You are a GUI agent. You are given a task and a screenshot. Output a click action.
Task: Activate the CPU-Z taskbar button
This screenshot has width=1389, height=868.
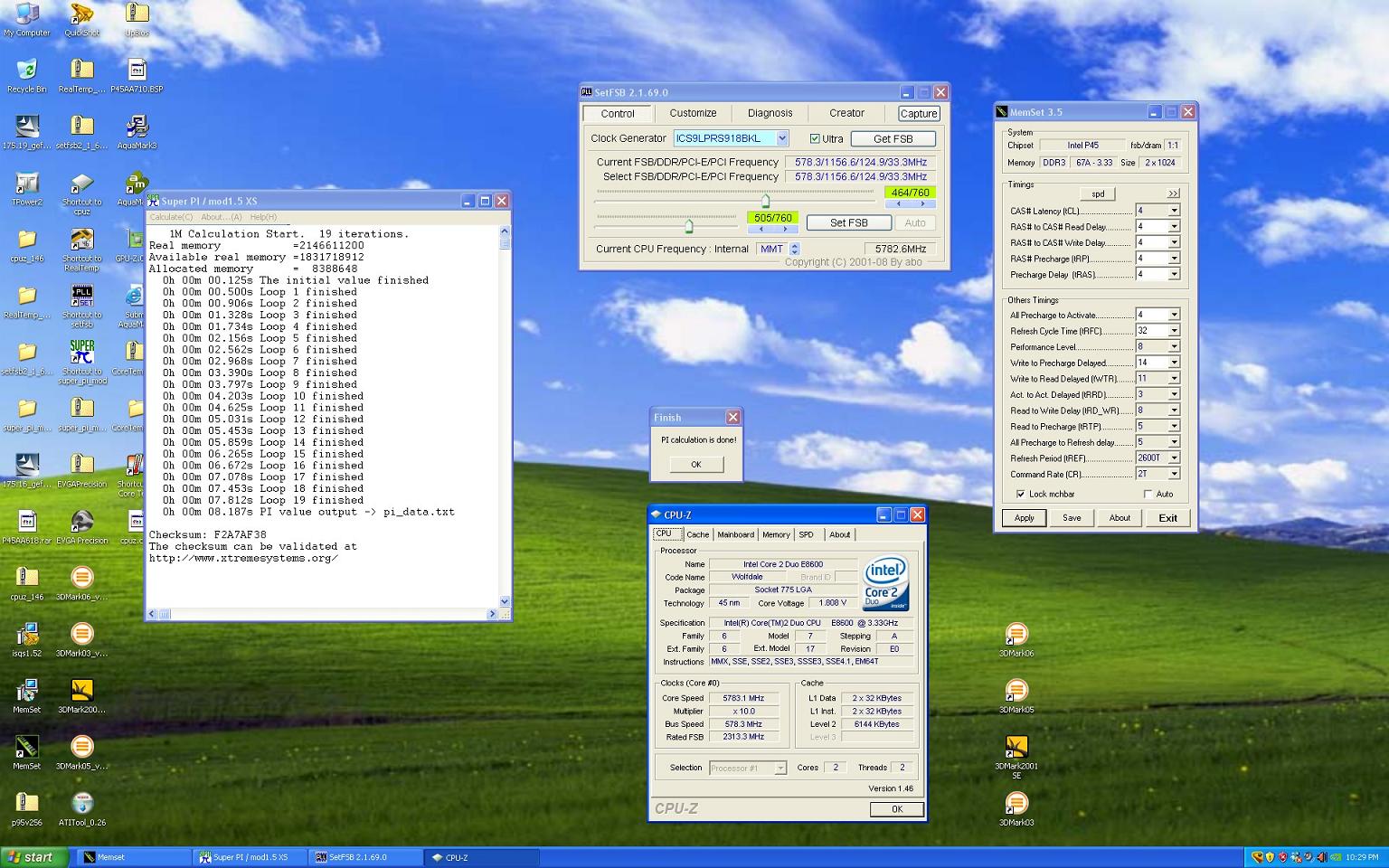tap(482, 857)
